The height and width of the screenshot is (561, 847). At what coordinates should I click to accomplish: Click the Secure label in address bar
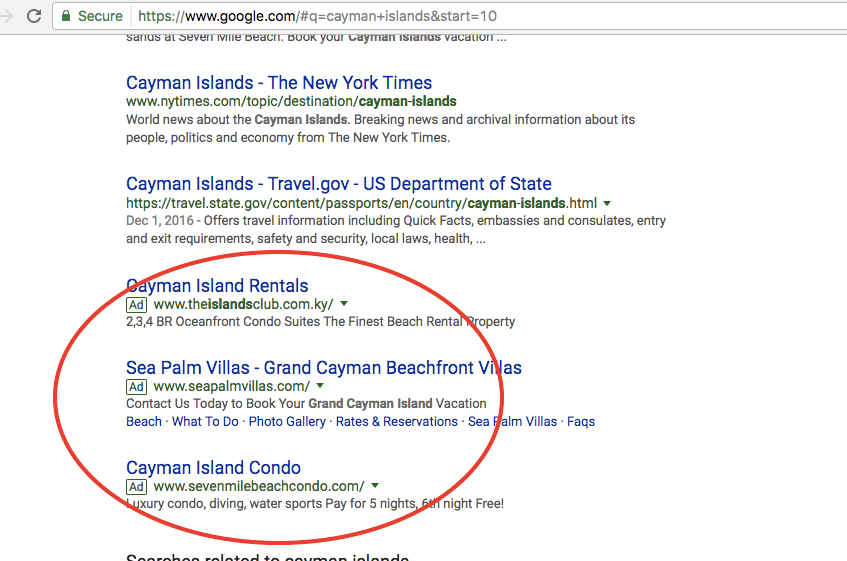(100, 16)
